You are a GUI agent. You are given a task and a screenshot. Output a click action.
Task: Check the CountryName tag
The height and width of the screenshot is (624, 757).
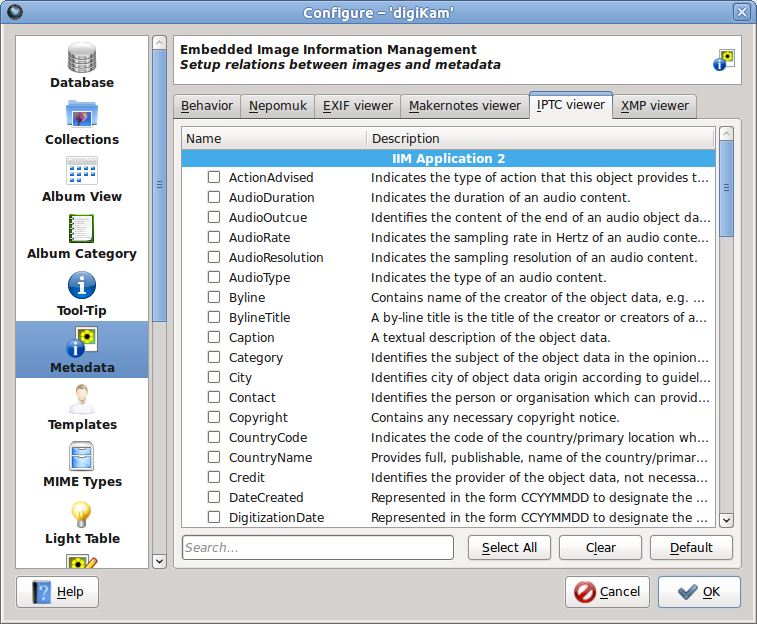pyautogui.click(x=214, y=457)
